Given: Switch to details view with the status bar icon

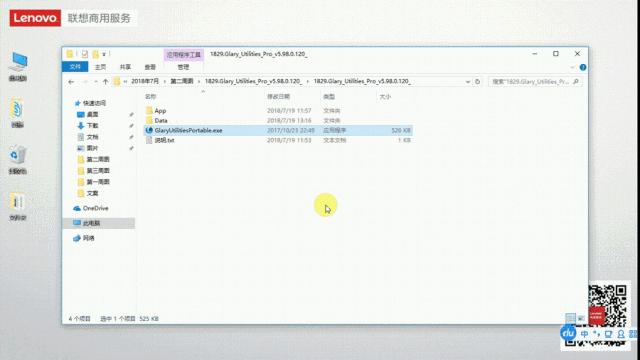Looking at the screenshot, I should [570, 317].
